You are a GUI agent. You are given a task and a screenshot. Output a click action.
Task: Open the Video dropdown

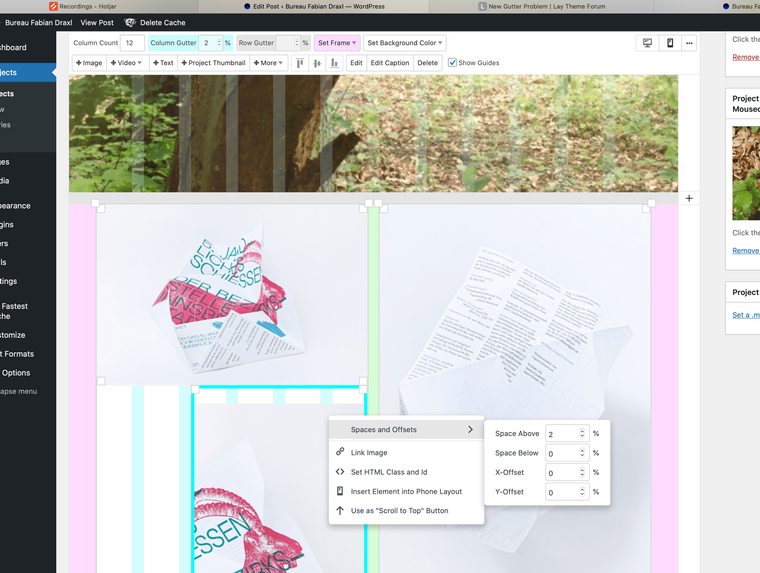coord(127,63)
